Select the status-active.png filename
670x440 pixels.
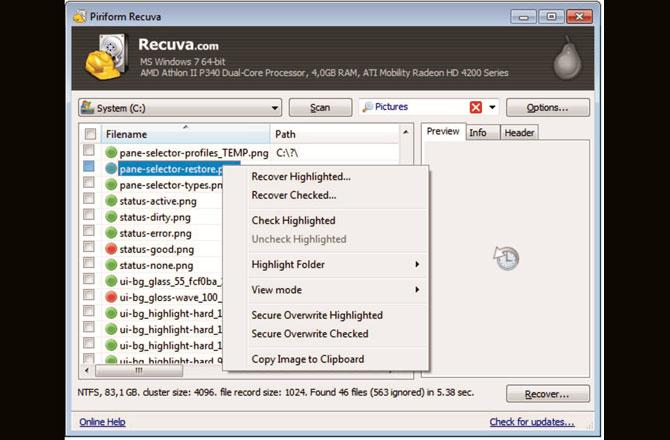158,201
